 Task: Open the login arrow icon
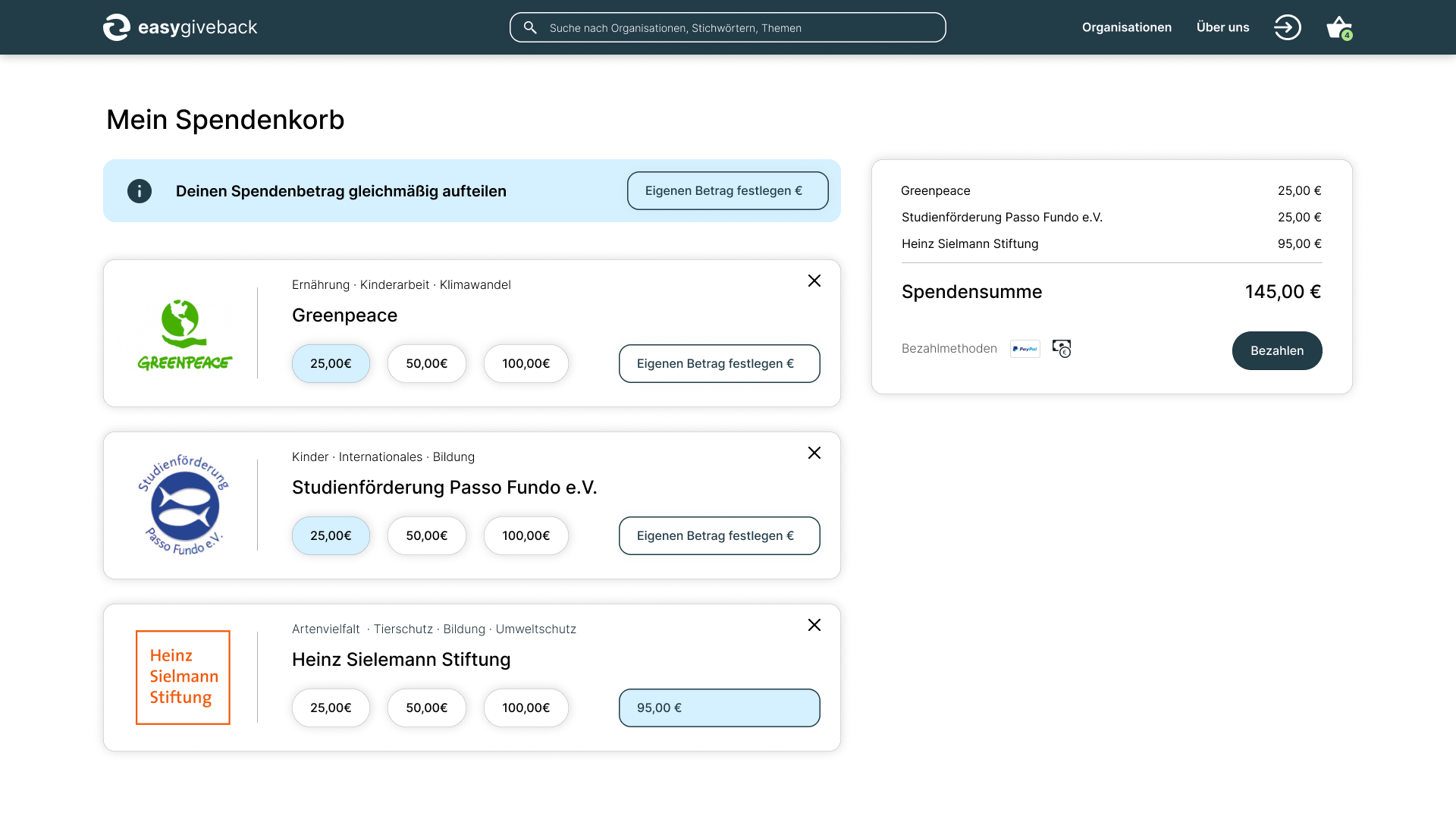pos(1287,27)
